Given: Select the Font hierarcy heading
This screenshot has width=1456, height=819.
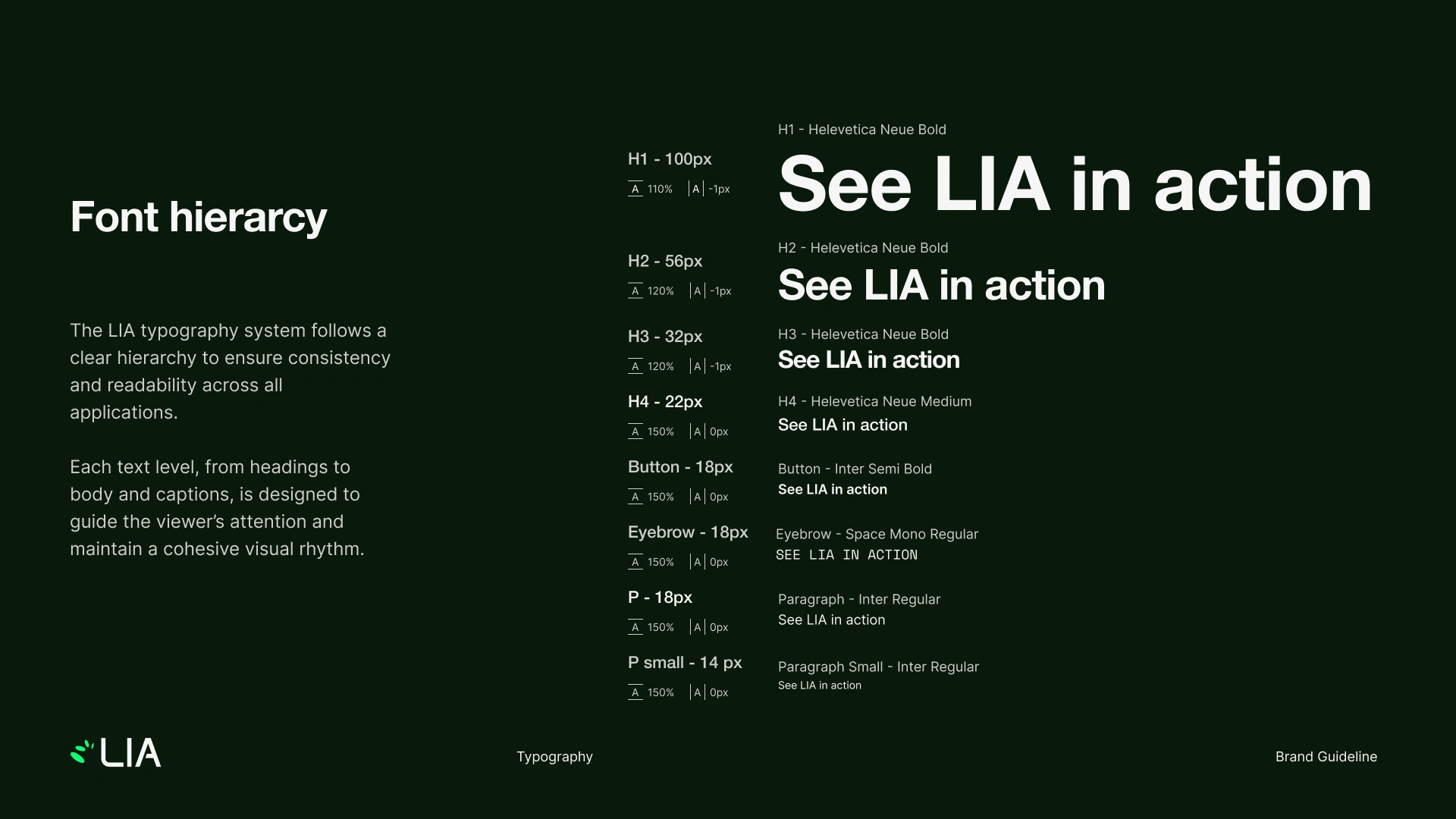Looking at the screenshot, I should [199, 217].
